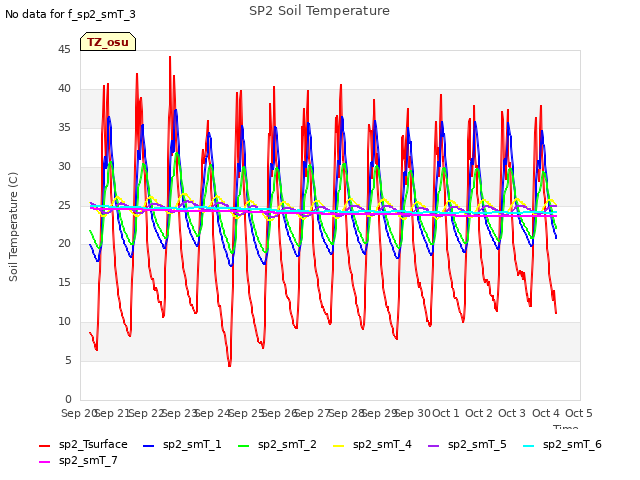Click the lowest red trough near Sep 24
640x480 pixels.
click(x=229, y=365)
